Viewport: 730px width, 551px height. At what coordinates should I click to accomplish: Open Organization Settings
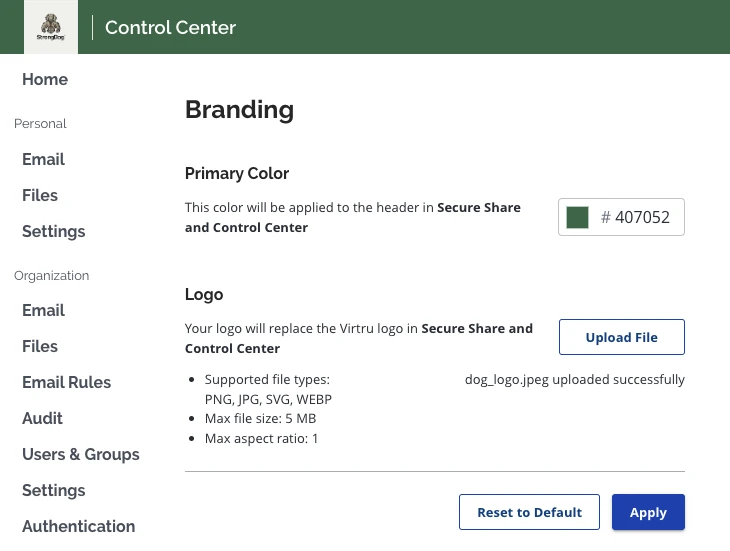coord(54,491)
